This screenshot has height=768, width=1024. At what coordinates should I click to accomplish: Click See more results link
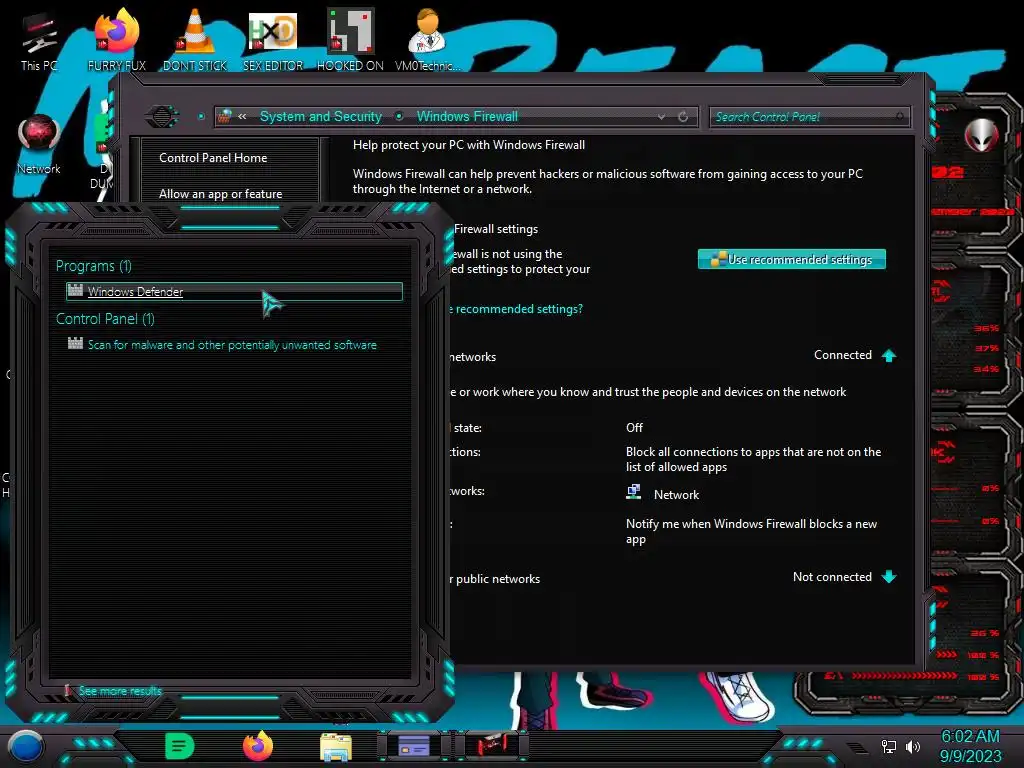[x=120, y=691]
